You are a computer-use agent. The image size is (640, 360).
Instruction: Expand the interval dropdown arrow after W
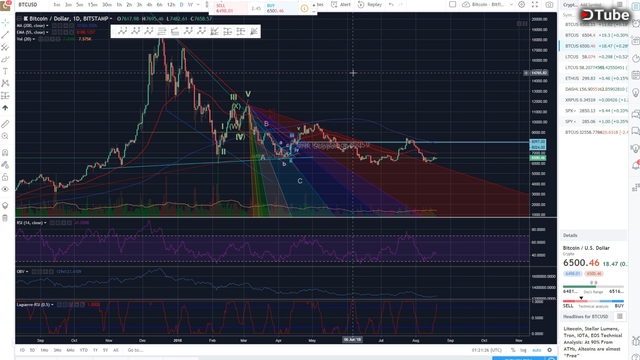198,4
